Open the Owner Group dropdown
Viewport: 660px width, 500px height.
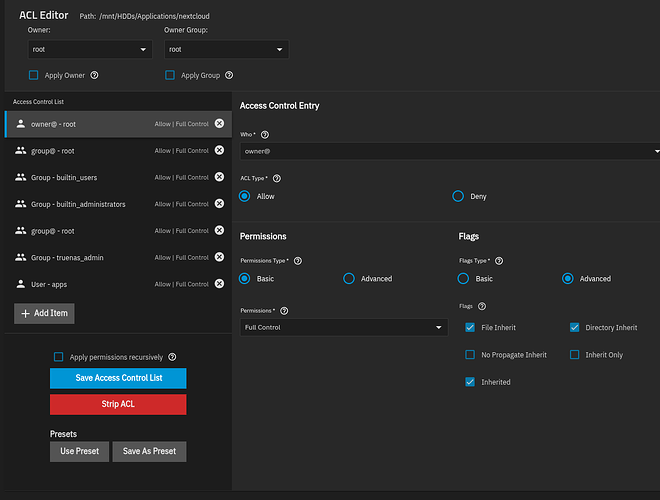click(226, 49)
